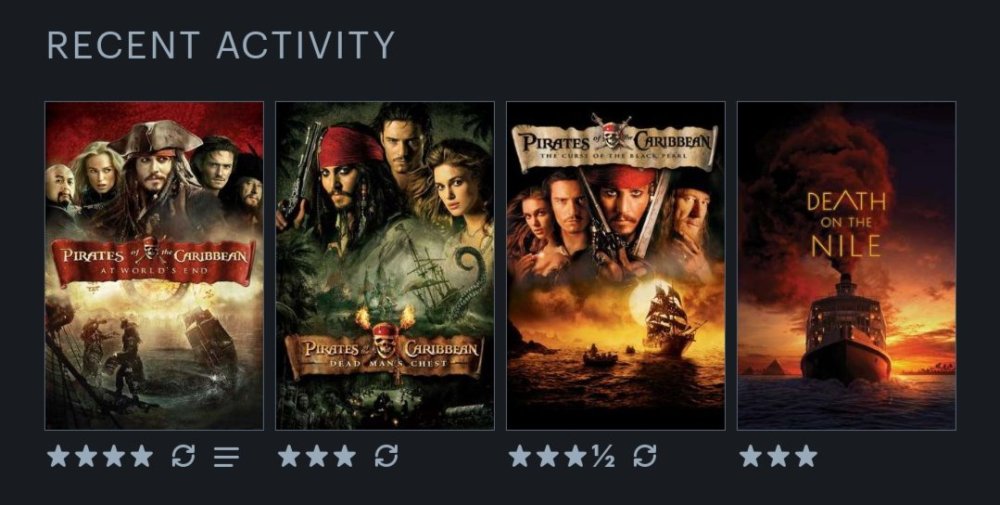Click the rewatch icon under Dead Man's Chest

[386, 456]
